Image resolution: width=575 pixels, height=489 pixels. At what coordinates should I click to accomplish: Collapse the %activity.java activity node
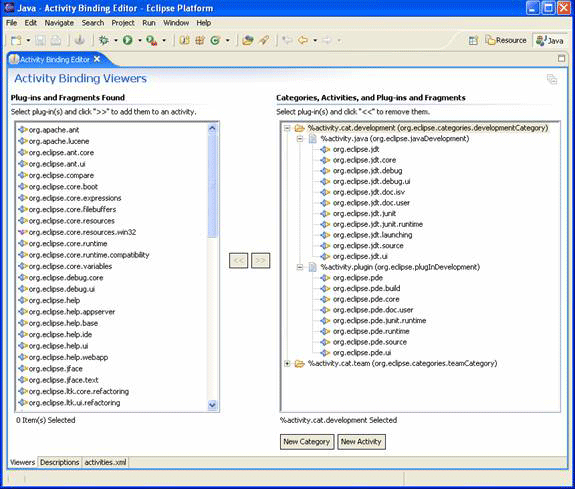click(x=300, y=139)
